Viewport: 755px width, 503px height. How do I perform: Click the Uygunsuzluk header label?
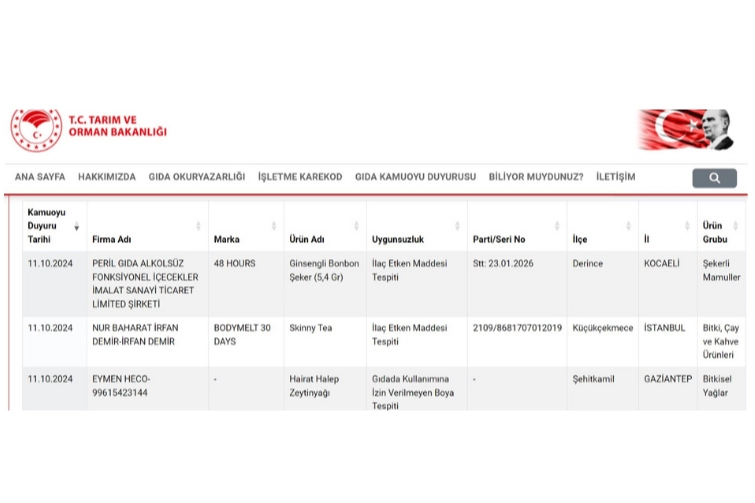(398, 239)
